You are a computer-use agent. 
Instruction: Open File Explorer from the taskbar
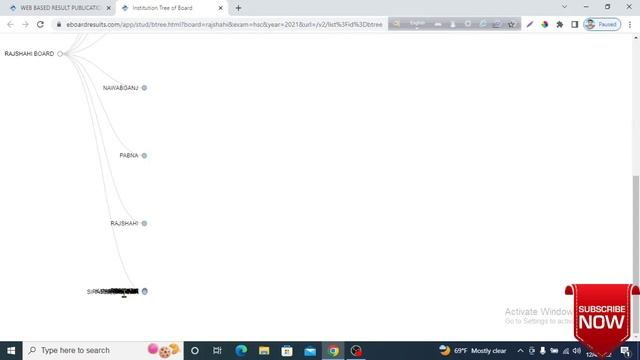264,351
